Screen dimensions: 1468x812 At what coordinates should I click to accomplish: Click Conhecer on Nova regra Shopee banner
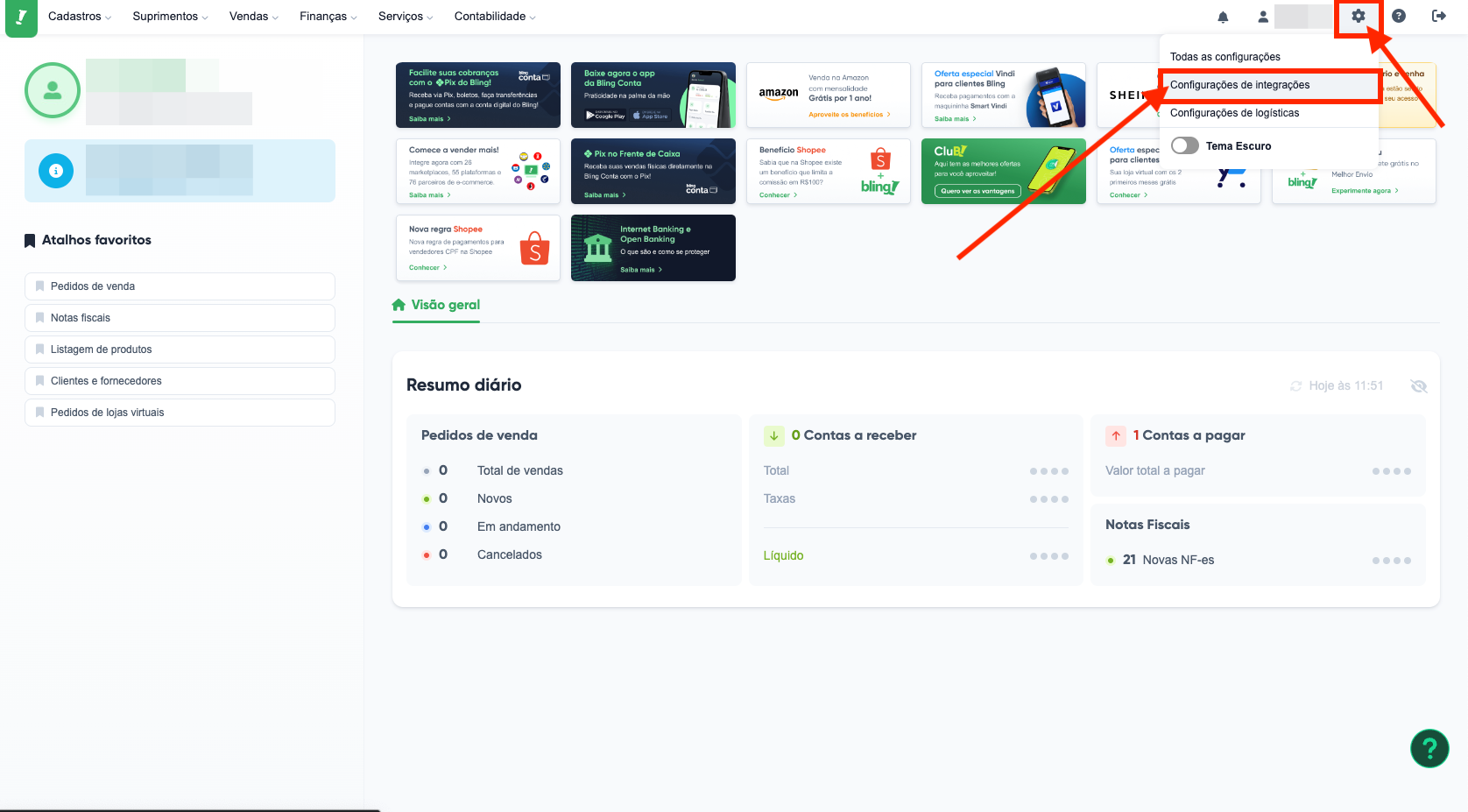click(427, 268)
